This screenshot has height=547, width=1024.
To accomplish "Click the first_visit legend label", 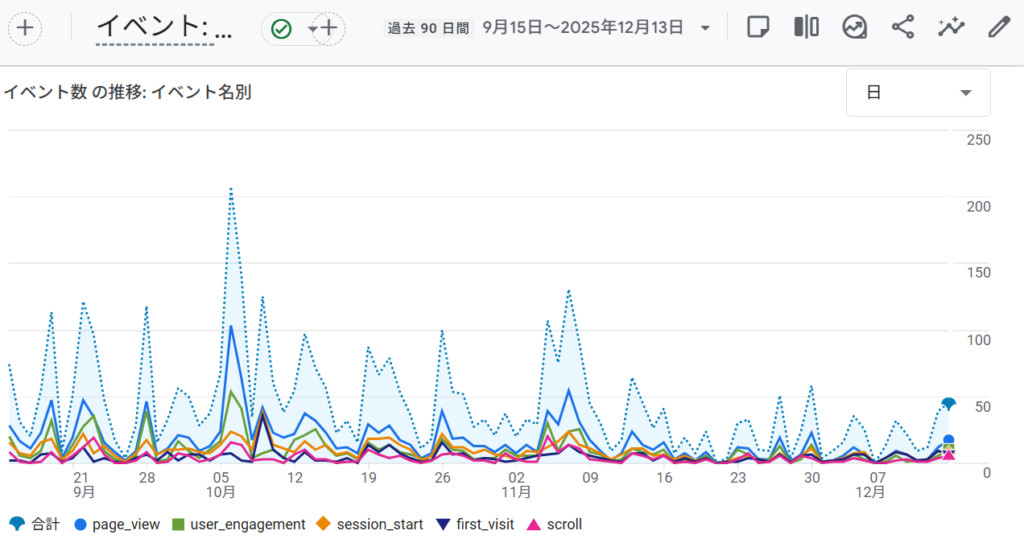I will click(483, 524).
